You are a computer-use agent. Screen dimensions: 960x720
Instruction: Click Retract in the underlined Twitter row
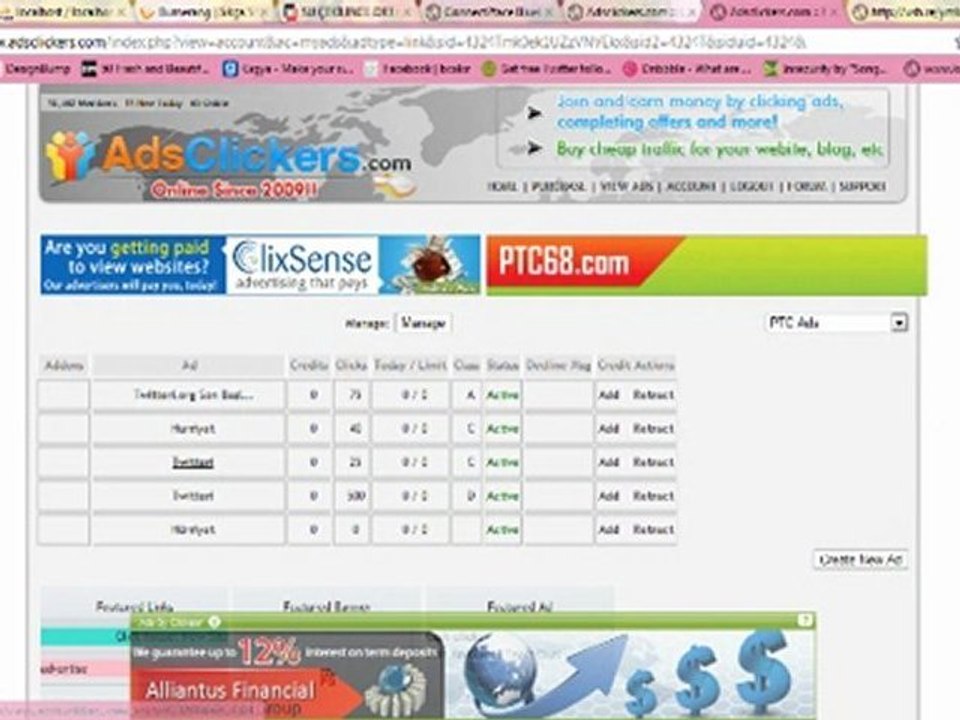(x=653, y=462)
